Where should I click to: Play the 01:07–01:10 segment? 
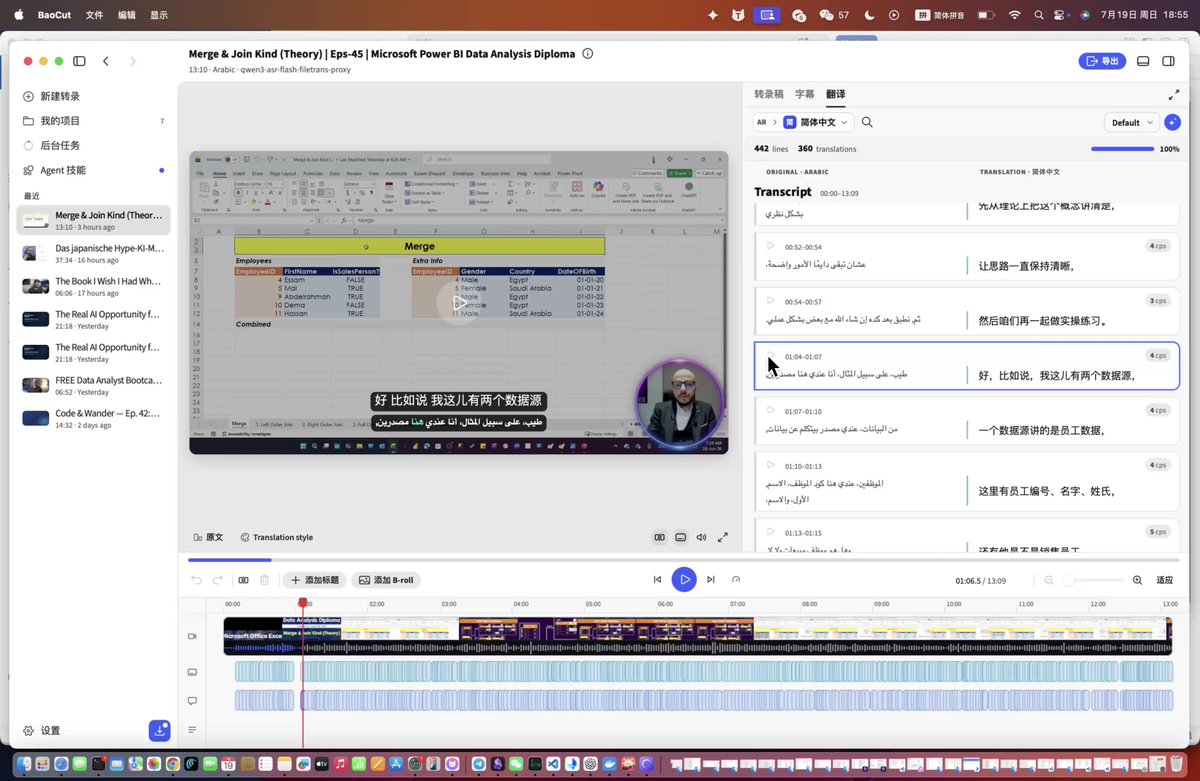coord(770,410)
